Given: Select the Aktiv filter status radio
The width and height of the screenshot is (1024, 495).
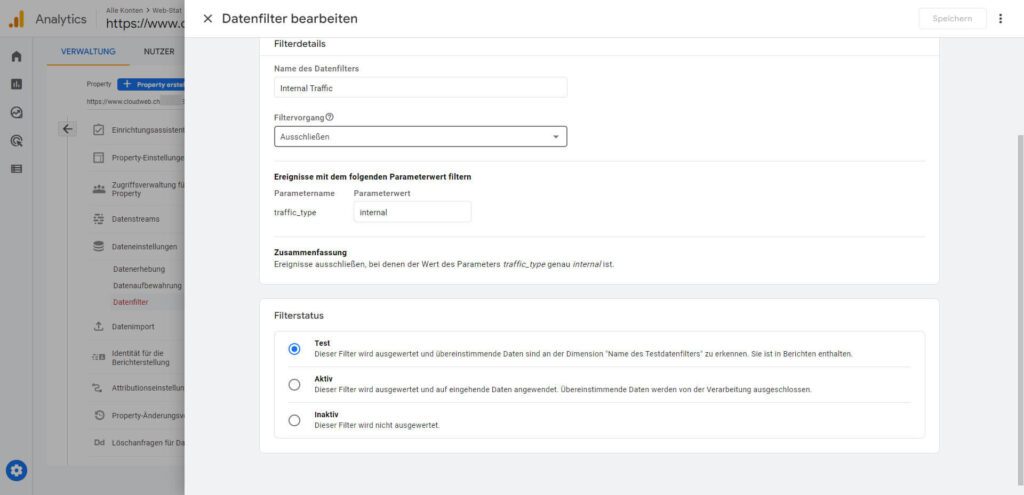Looking at the screenshot, I should click(295, 385).
